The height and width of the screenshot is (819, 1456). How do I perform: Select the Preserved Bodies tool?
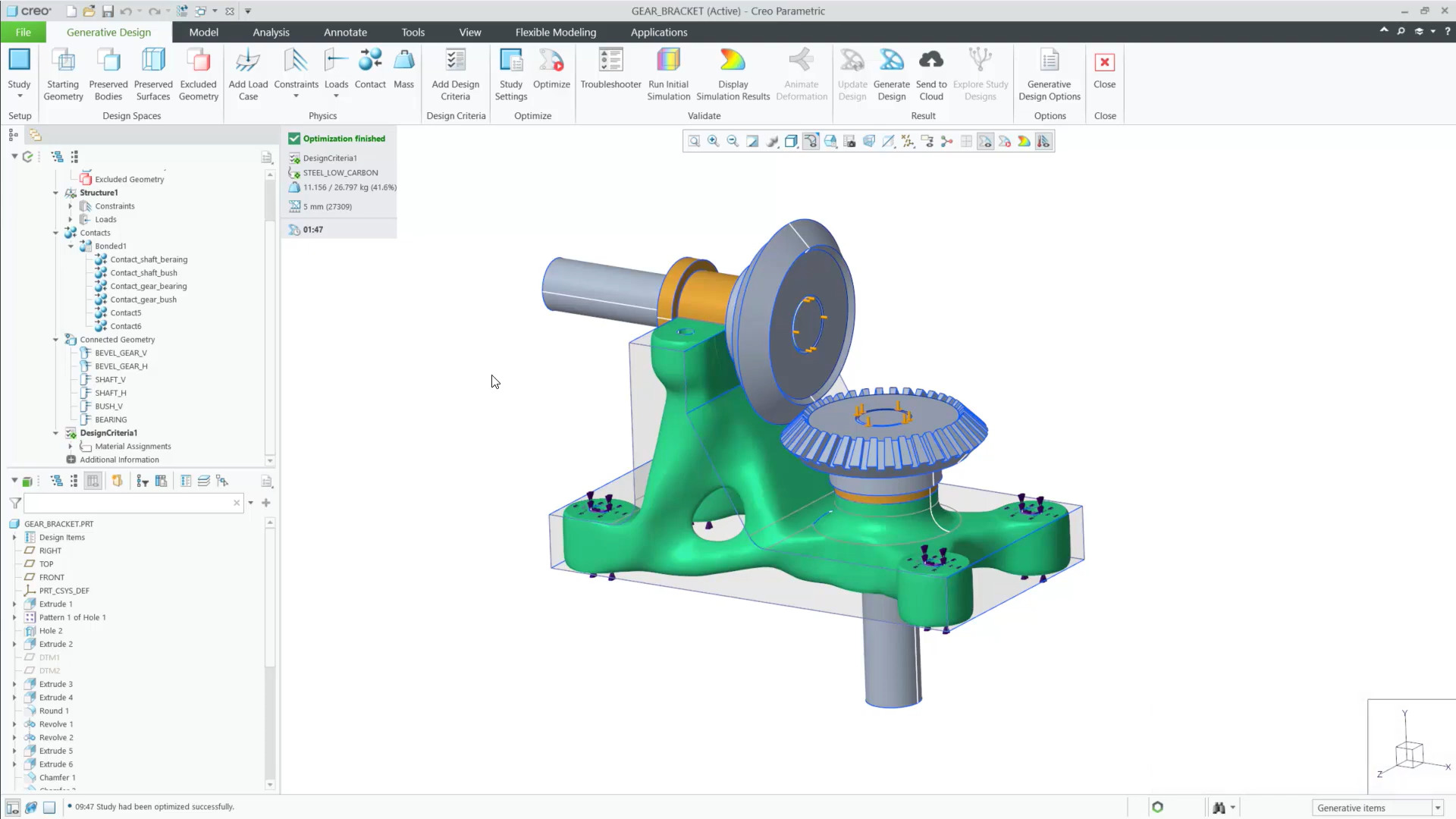tap(108, 74)
